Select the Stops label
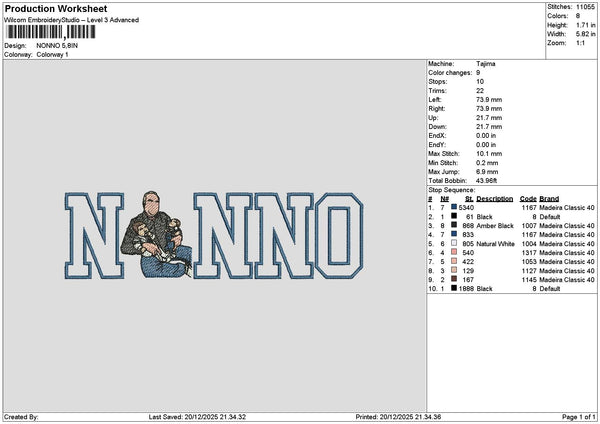The image size is (600, 424). 437,82
